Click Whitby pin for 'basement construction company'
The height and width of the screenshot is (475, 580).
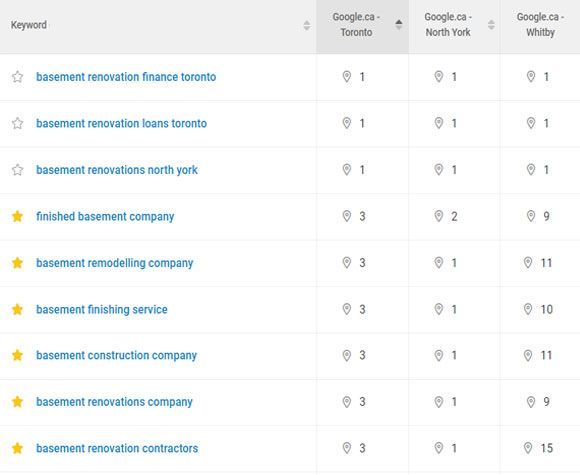[x=528, y=356]
